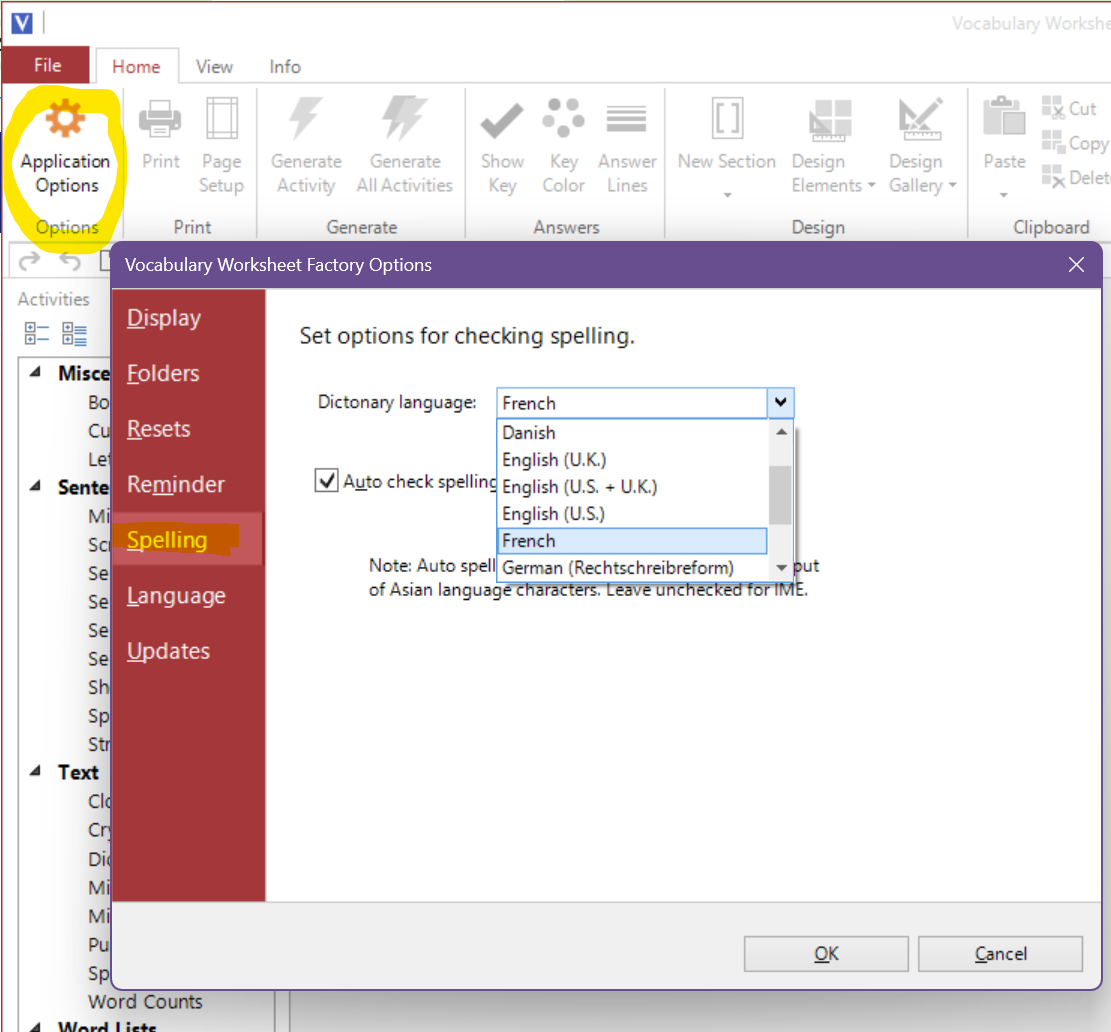Image resolution: width=1111 pixels, height=1032 pixels.
Task: Open Design Elements icon
Action: [x=830, y=120]
